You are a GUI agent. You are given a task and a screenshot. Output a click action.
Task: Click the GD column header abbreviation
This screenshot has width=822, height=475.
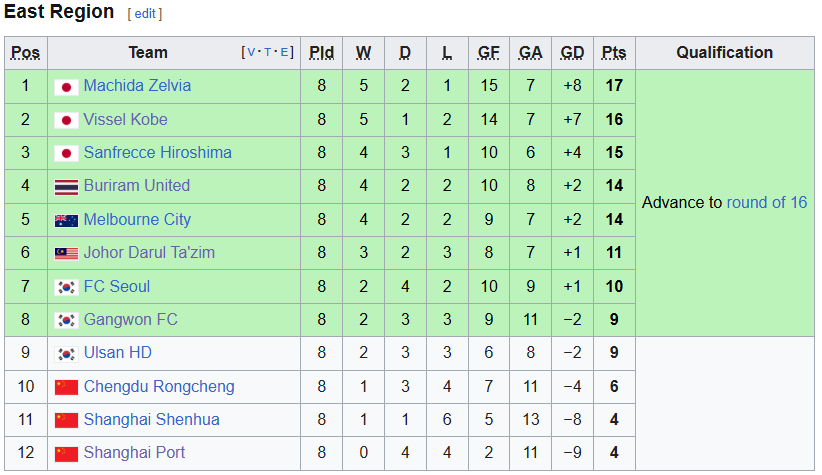(572, 52)
